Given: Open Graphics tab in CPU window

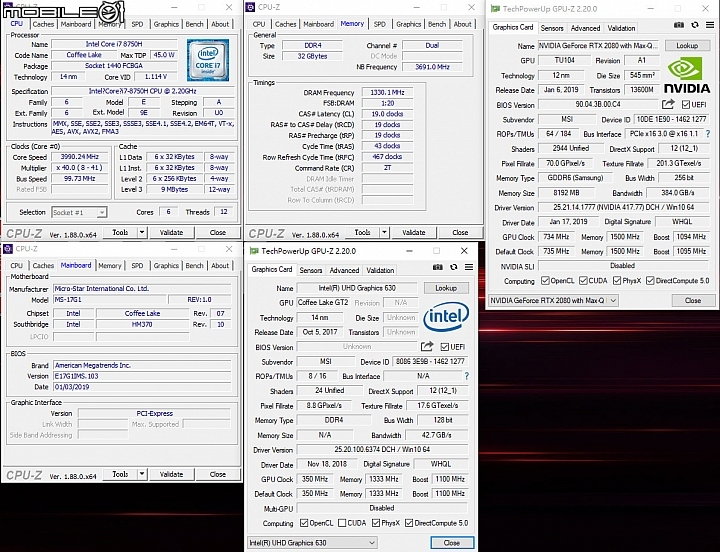Looking at the screenshot, I should (x=166, y=24).
